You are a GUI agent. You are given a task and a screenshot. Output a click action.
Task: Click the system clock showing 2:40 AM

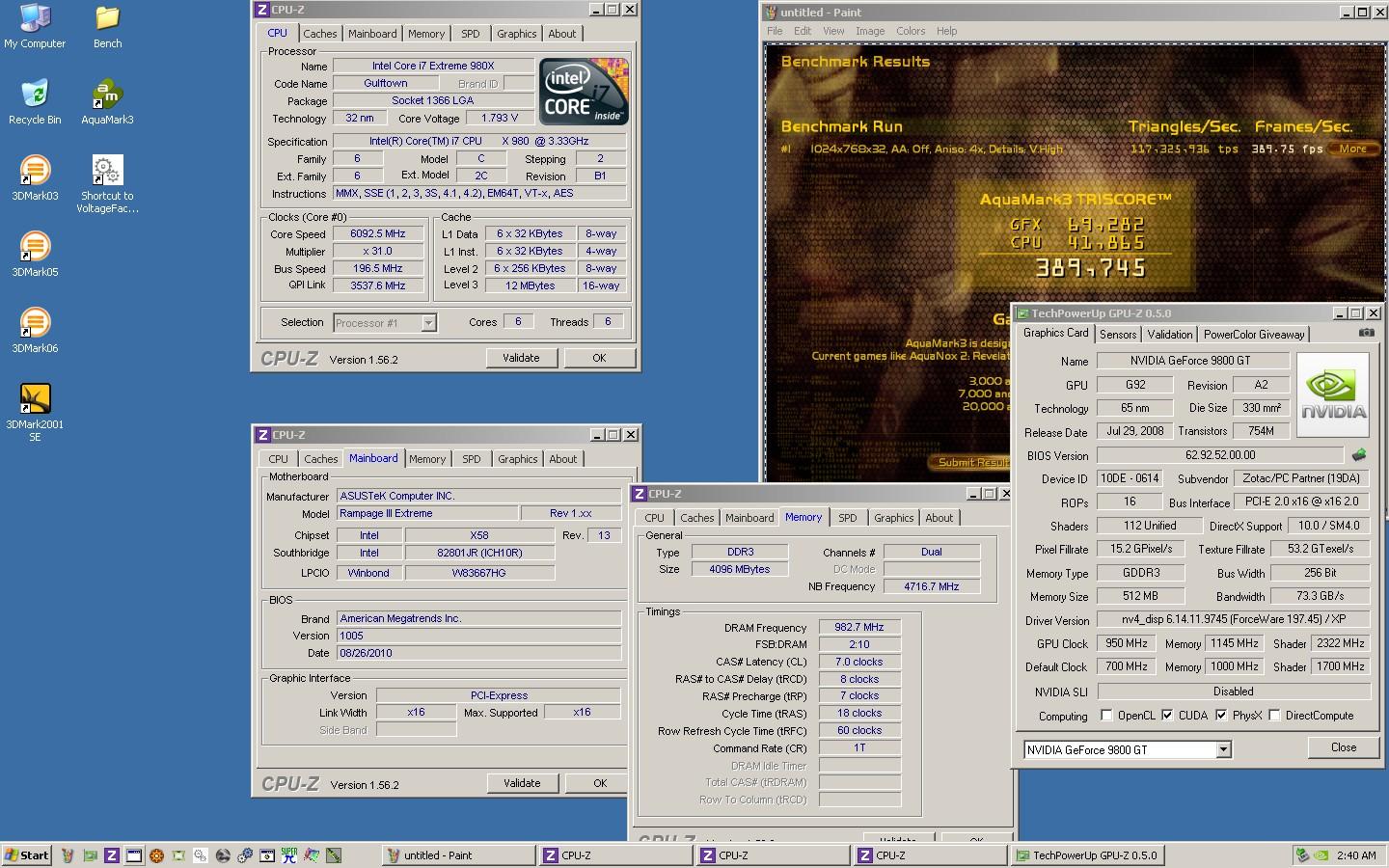(x=1356, y=855)
